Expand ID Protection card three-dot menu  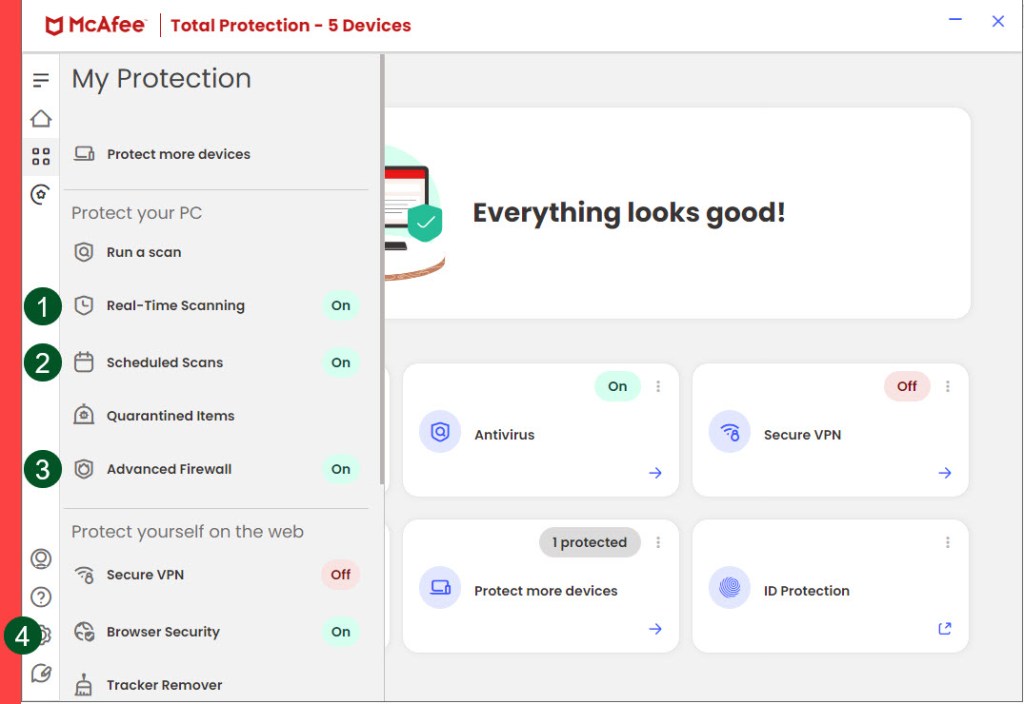click(948, 542)
